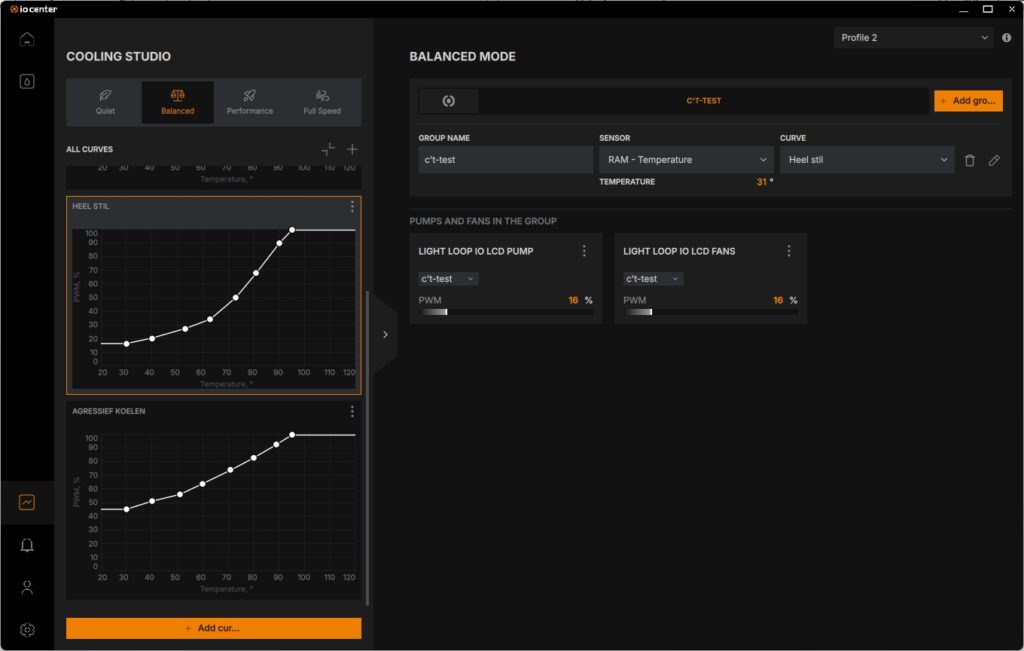Click the info icon next to Profile 2
The image size is (1024, 651).
click(1006, 38)
